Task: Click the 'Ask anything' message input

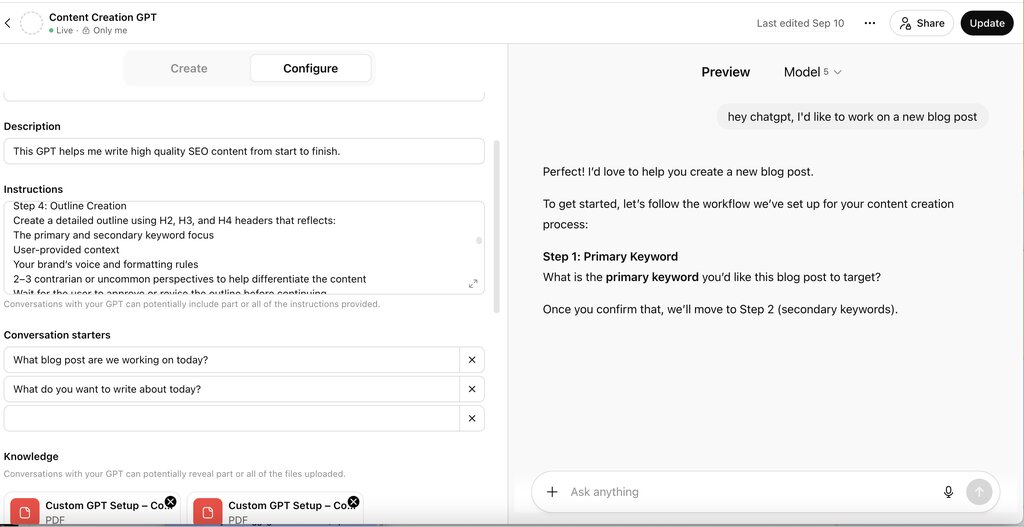Action: 751,492
